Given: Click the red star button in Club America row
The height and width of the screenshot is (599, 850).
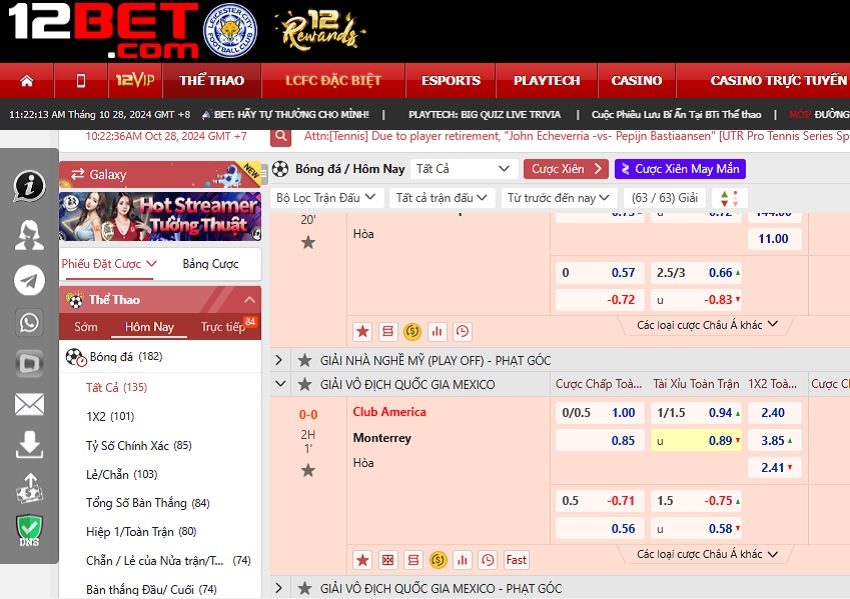Looking at the screenshot, I should tap(363, 560).
